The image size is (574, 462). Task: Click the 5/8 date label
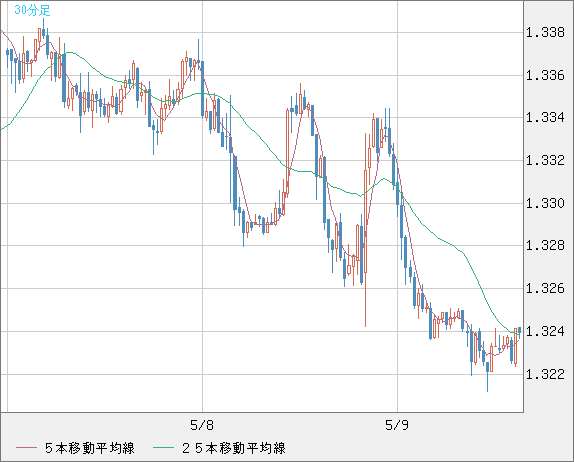(x=202, y=425)
